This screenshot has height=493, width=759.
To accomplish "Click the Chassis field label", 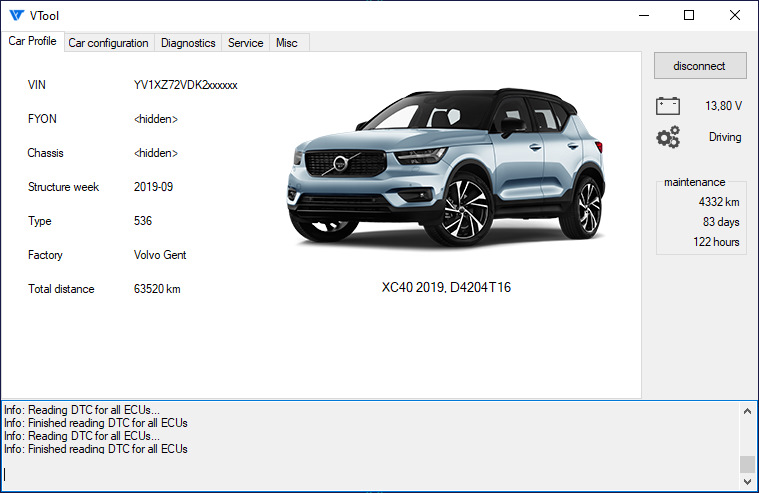I will 46,153.
